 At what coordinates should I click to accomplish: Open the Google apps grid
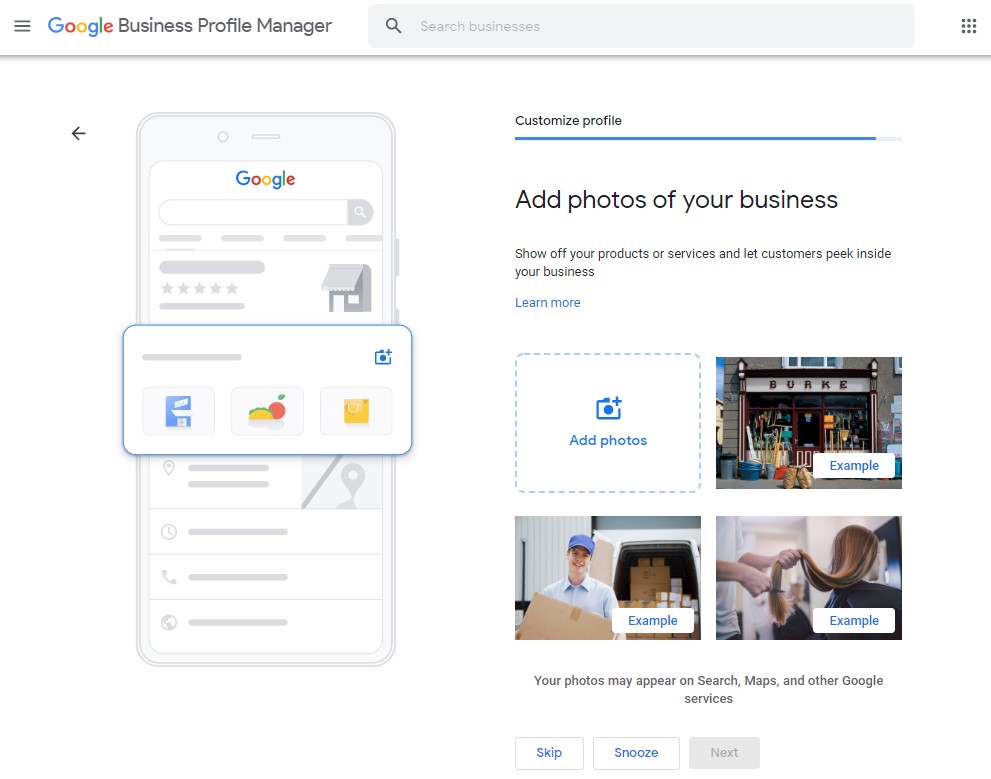(968, 26)
